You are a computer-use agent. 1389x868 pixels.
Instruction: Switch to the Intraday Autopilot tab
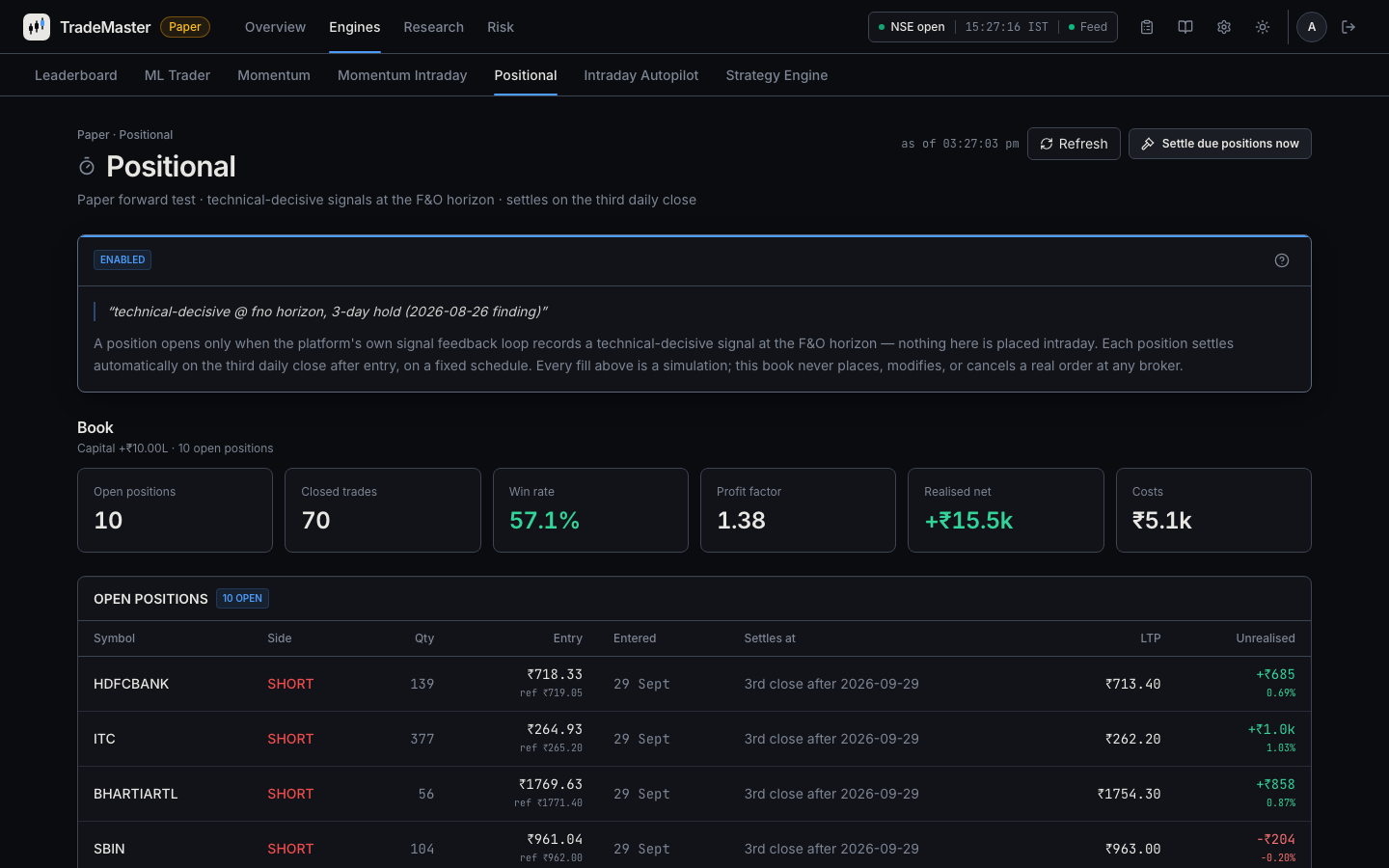point(641,75)
